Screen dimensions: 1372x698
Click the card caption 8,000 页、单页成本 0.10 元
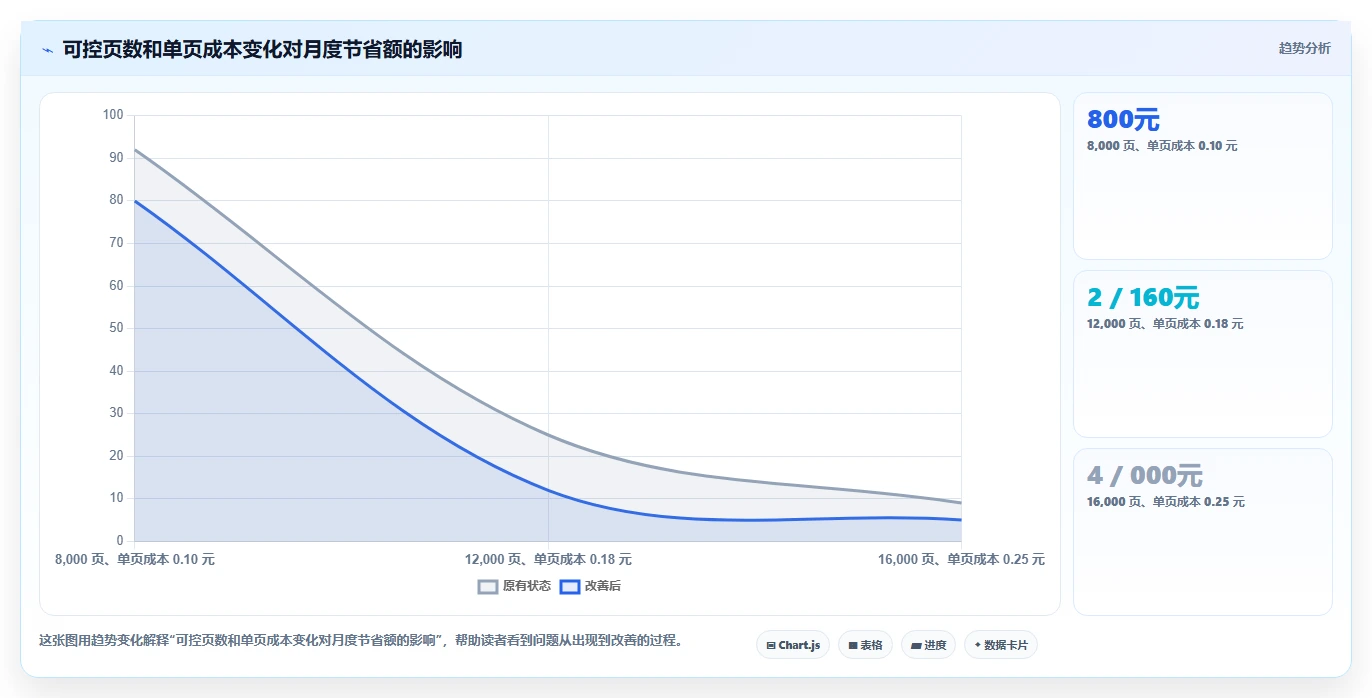tap(1162, 146)
